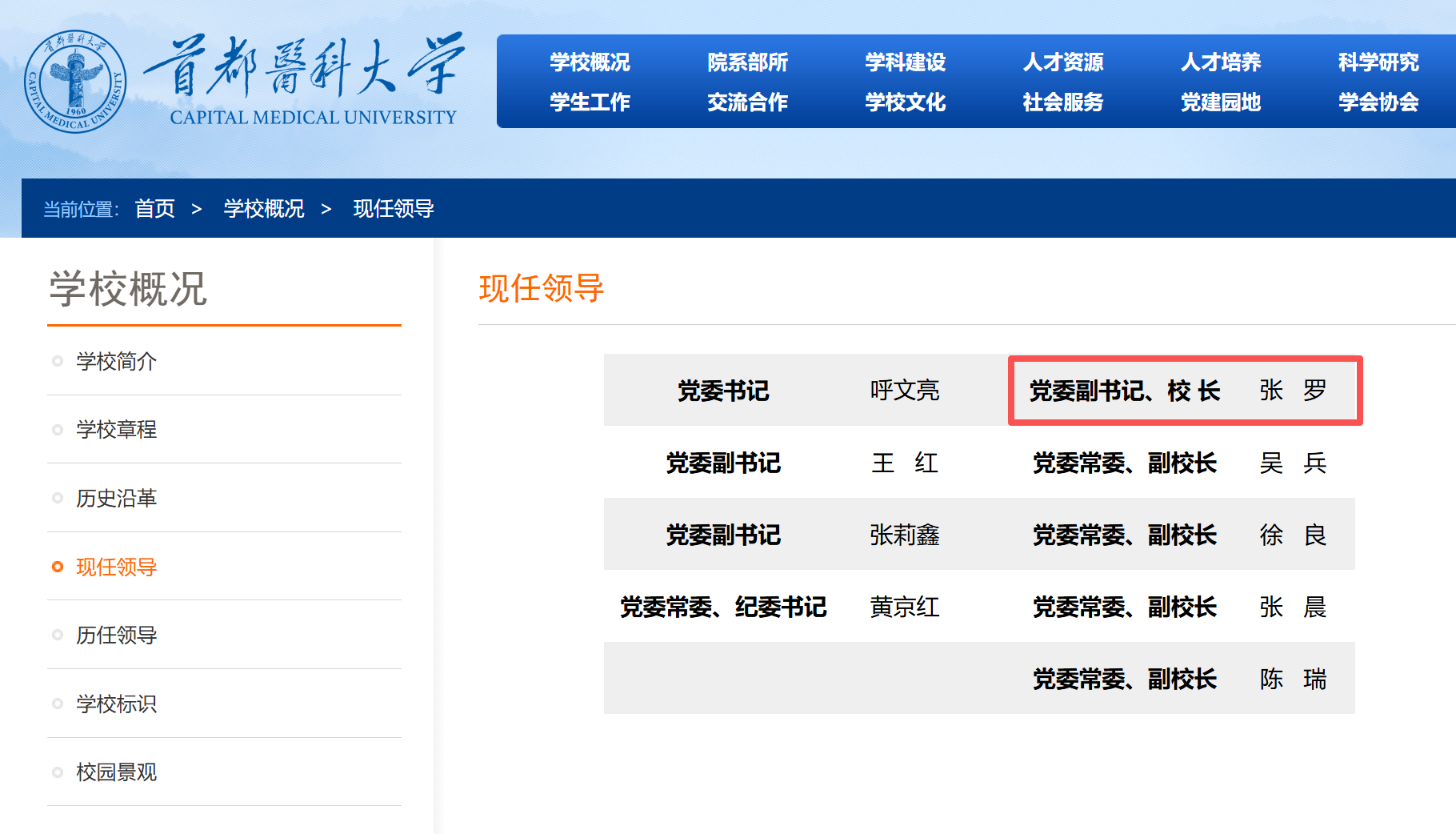The image size is (1456, 834).
Task: Select 历史沿革 in the left sidebar
Action: 116,499
